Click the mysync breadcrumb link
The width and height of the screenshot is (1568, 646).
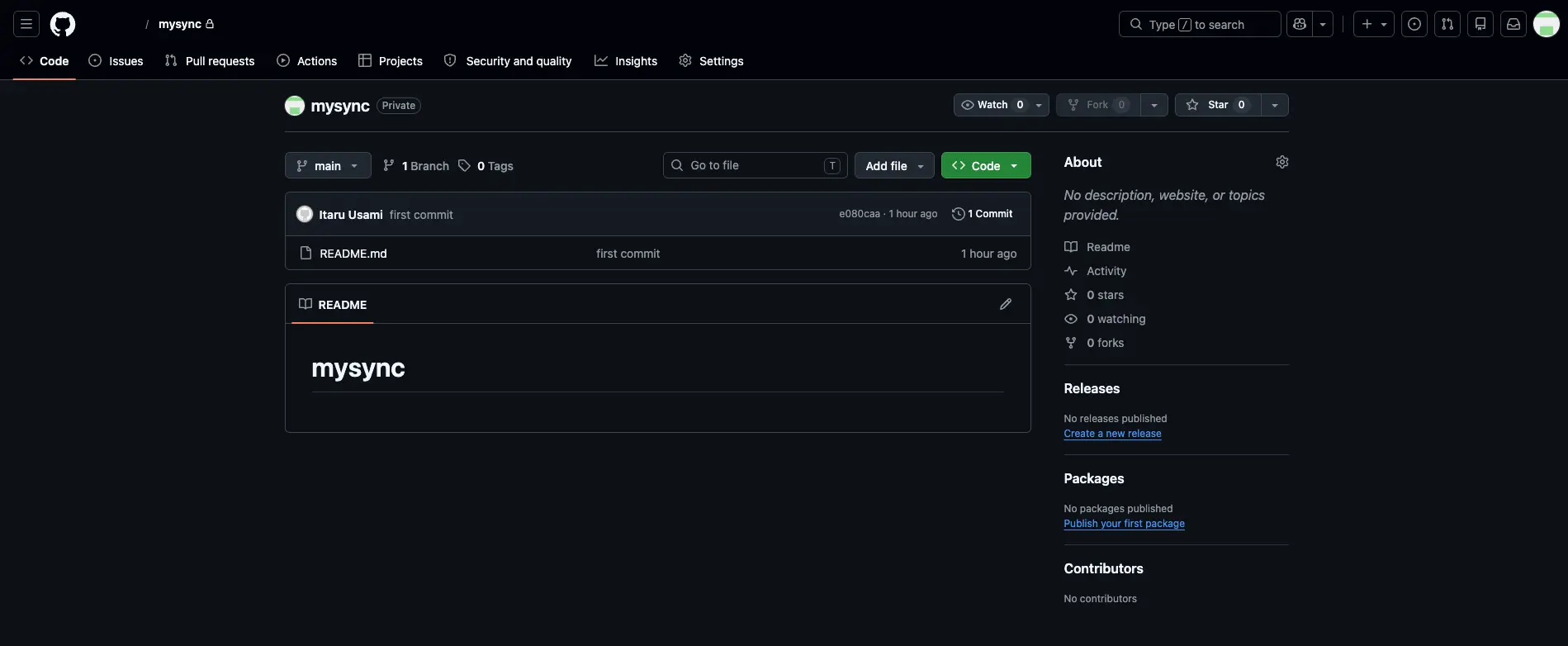pos(180,24)
